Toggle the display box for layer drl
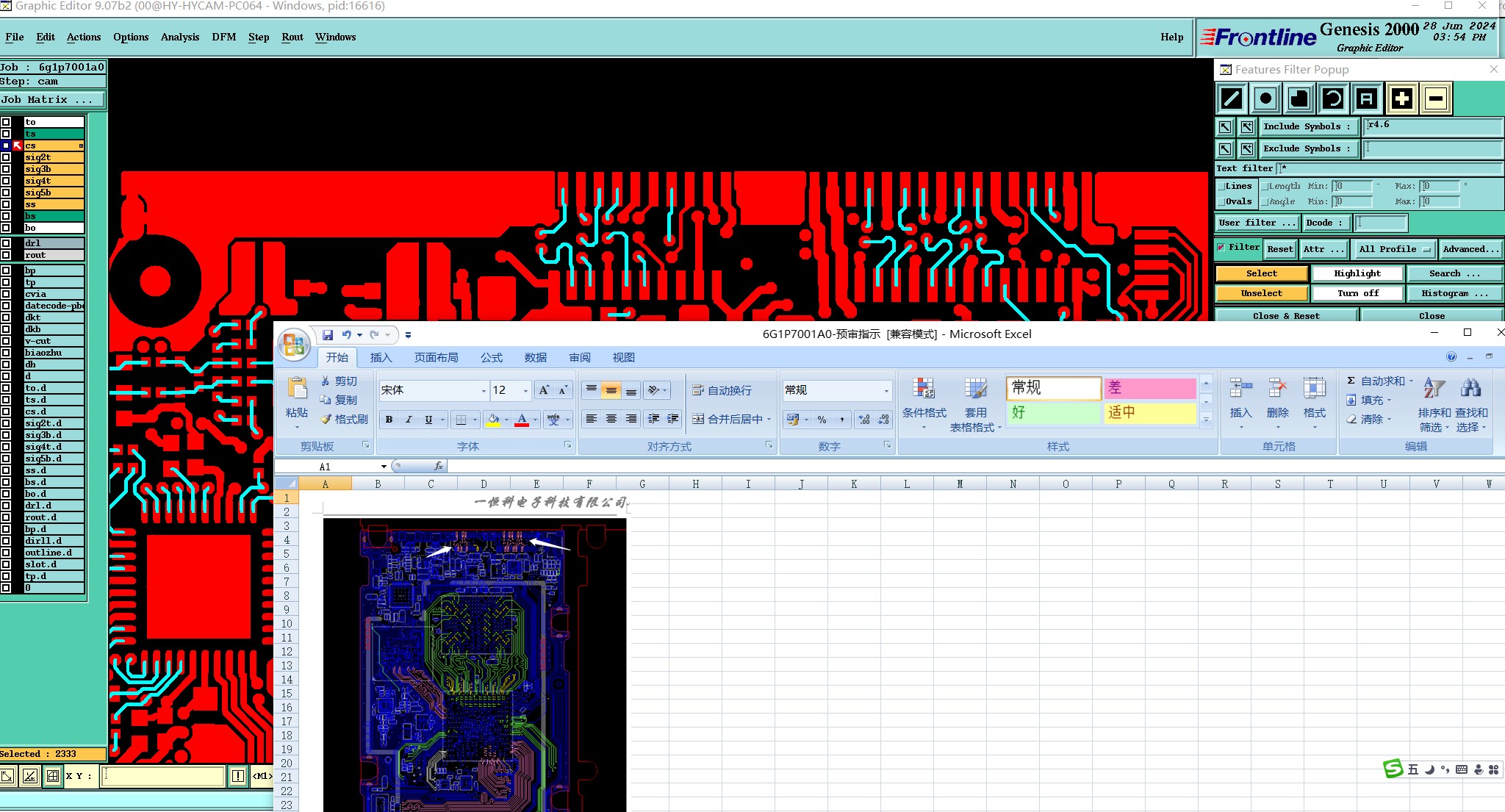Viewport: 1505px width, 812px height. coord(6,243)
